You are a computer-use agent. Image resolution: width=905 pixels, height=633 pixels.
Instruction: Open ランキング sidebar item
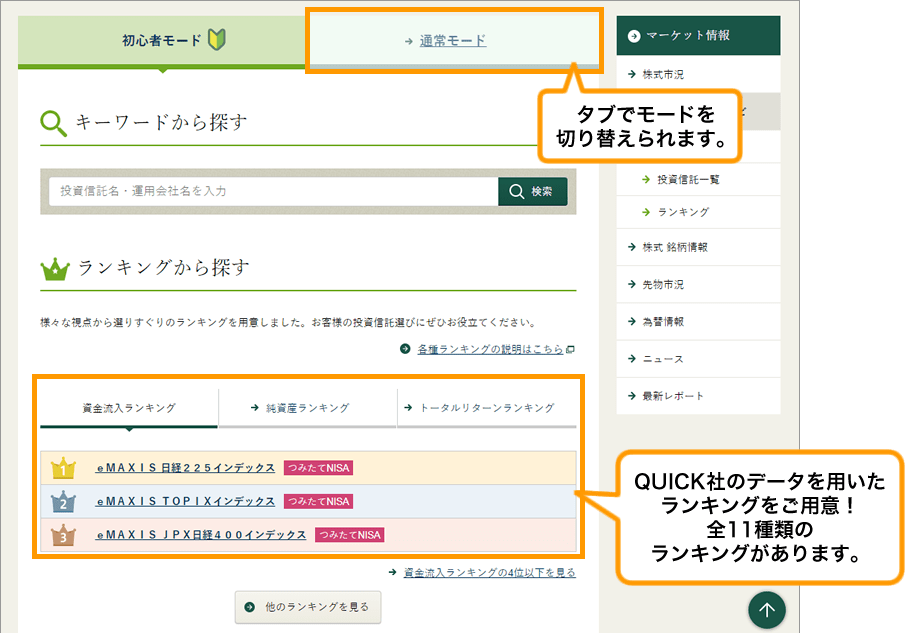click(x=698, y=212)
